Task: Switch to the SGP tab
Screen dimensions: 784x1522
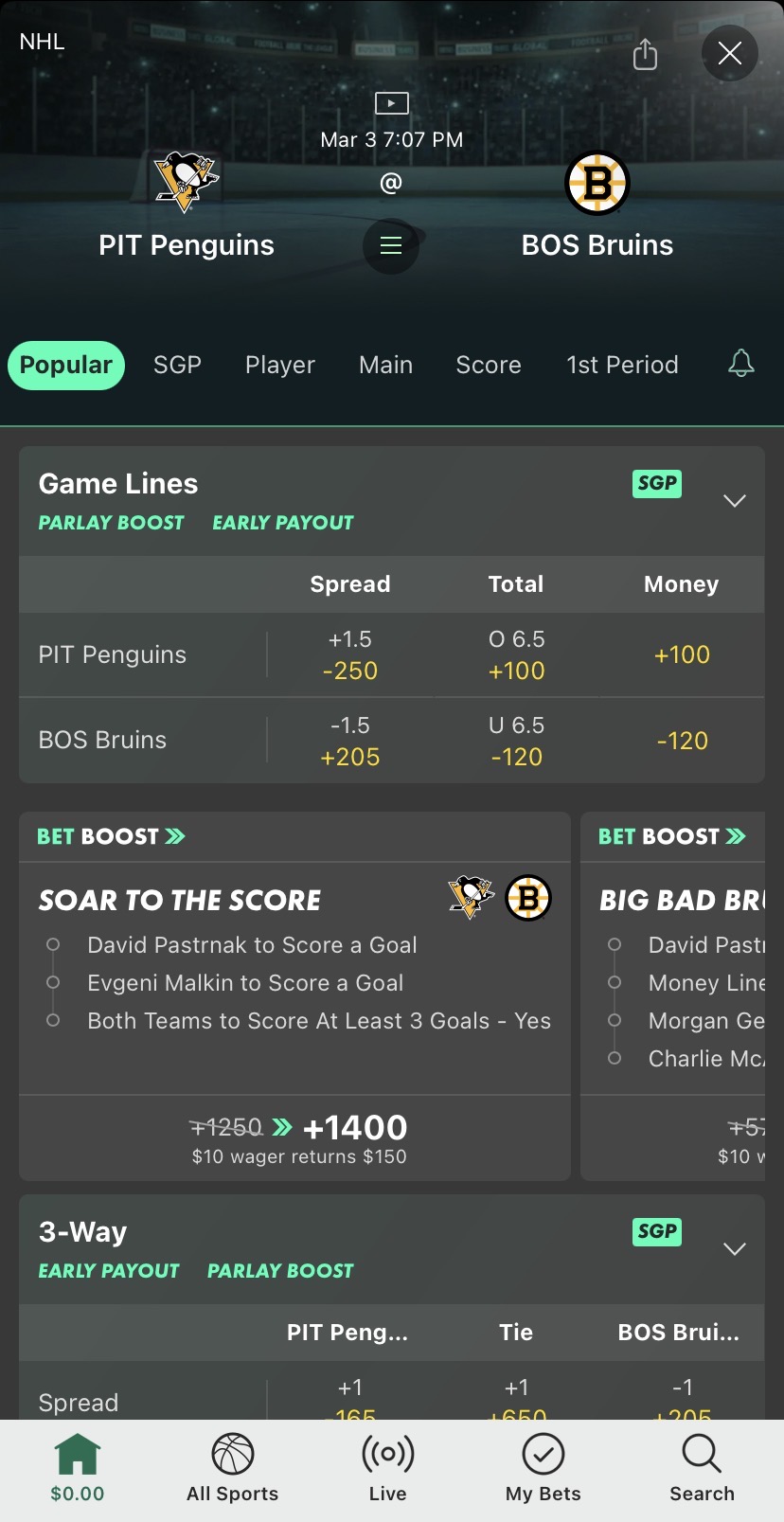Action: click(177, 365)
